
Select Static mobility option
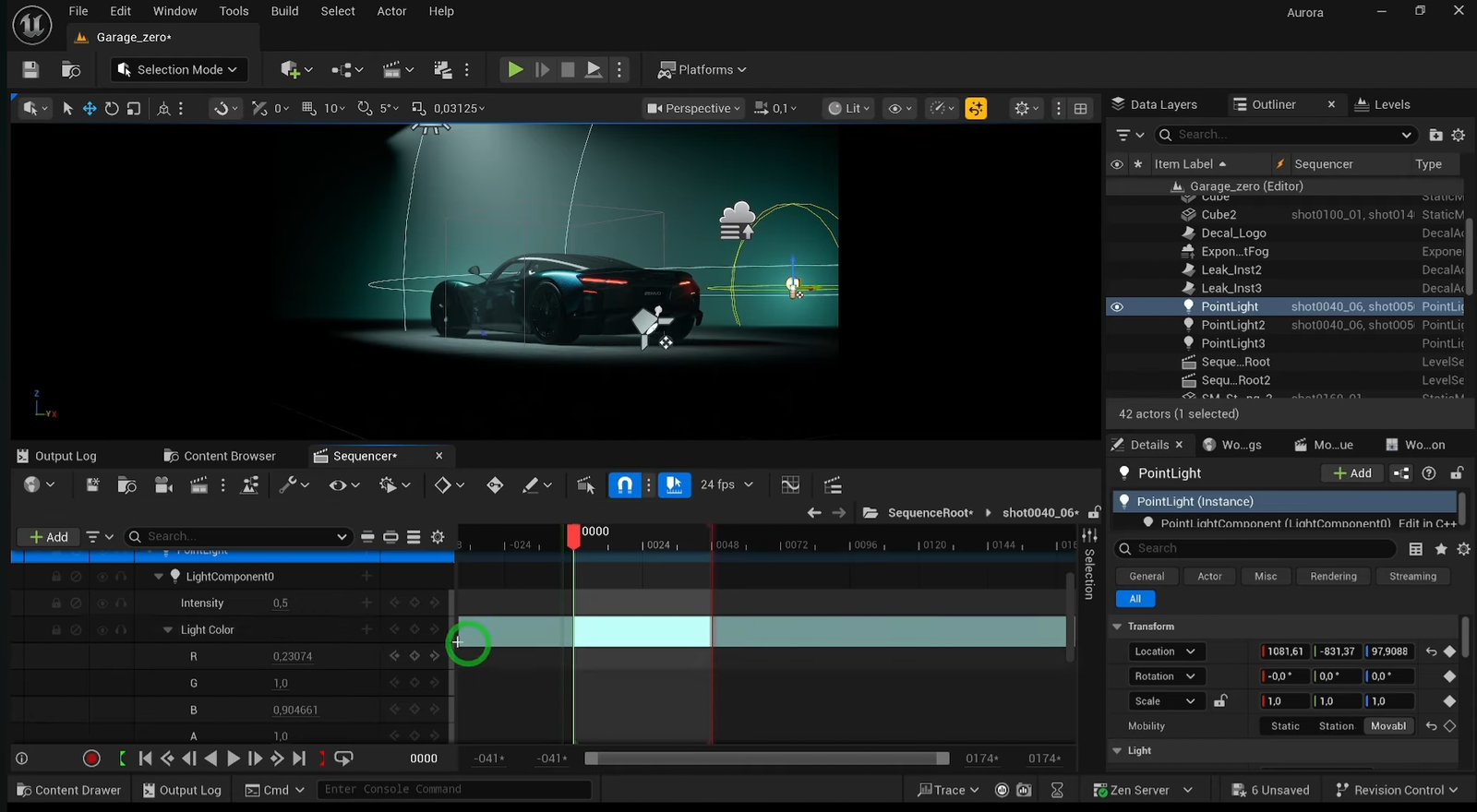[x=1285, y=726]
